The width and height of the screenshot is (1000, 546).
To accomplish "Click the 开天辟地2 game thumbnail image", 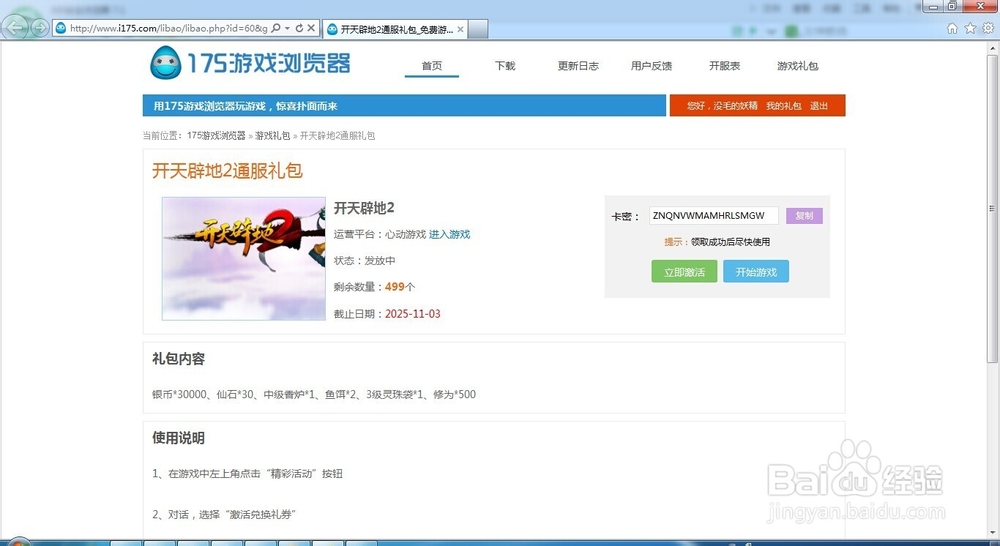I will 244,258.
